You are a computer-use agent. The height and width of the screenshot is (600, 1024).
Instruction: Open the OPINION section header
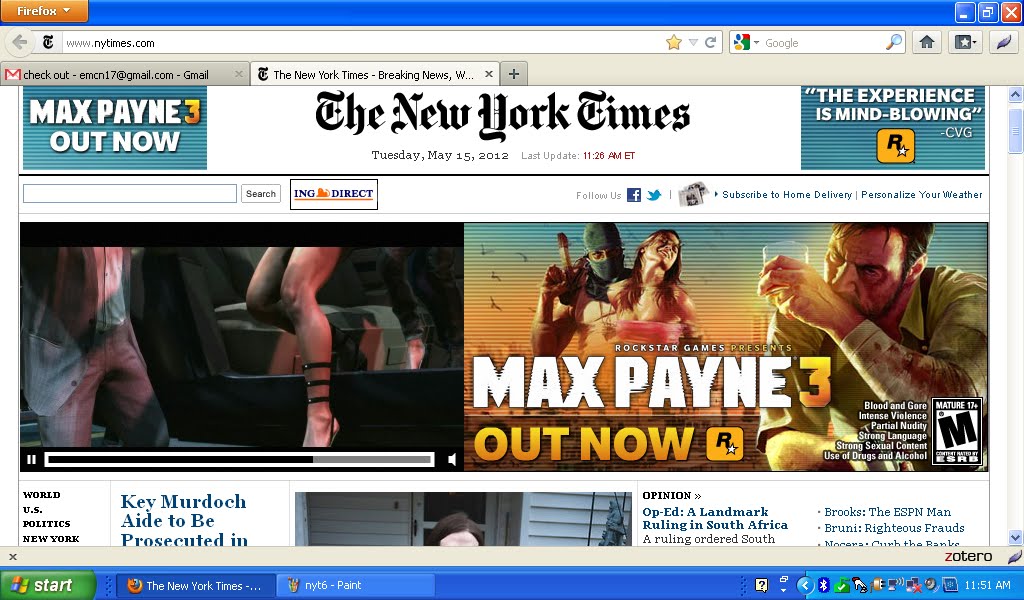click(x=671, y=496)
